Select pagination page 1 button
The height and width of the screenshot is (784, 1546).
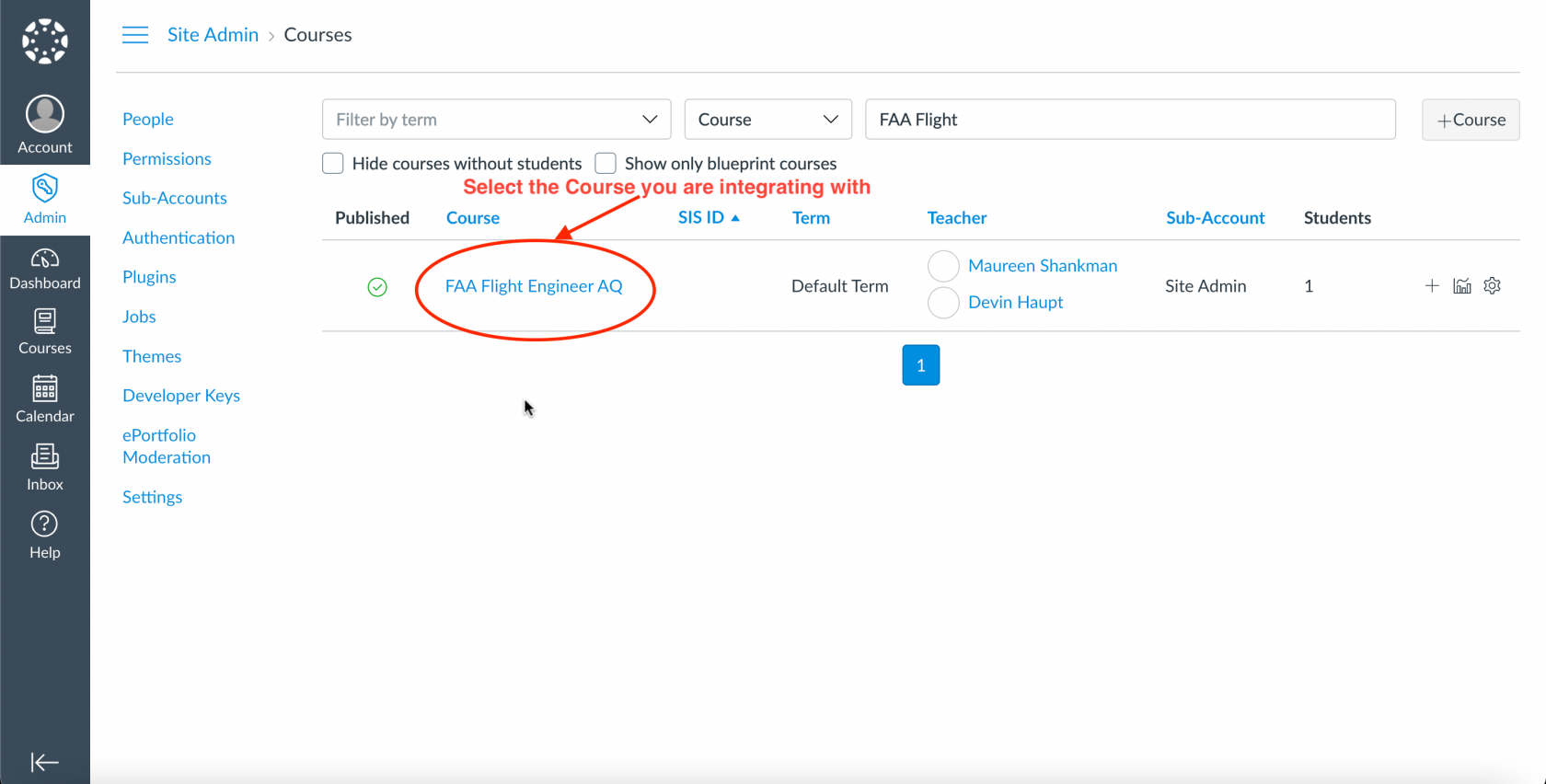(921, 365)
